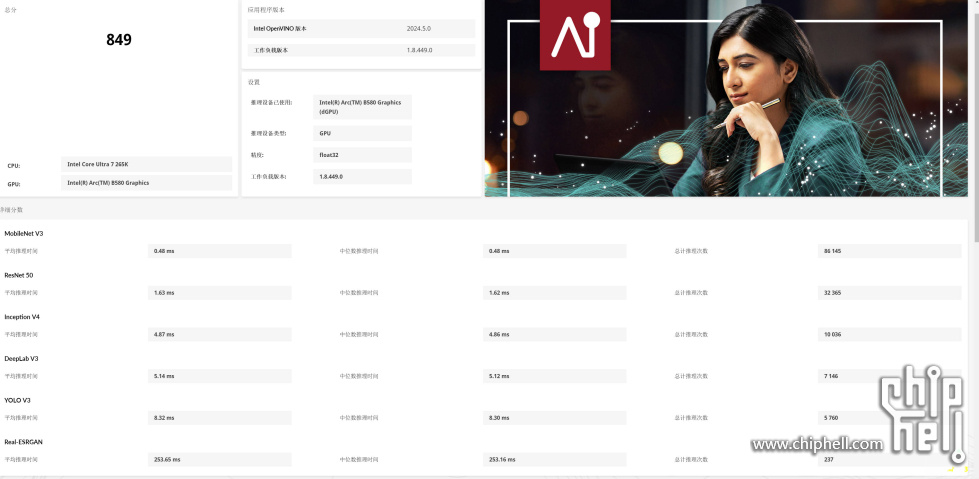This screenshot has width=979, height=479.
Task: Click the YOLO V3 heading
Action: 17,400
